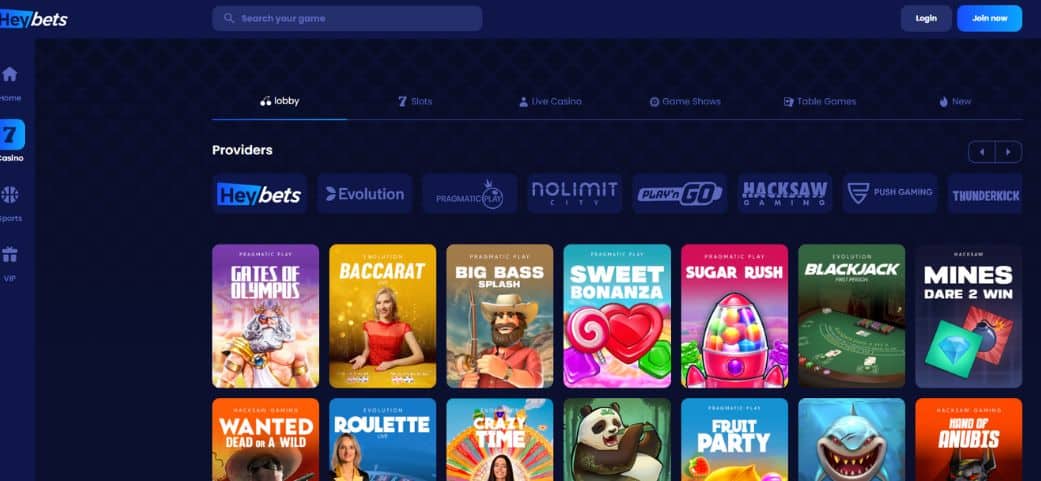1041x481 pixels.
Task: Open the Game Shows tab
Action: click(684, 102)
